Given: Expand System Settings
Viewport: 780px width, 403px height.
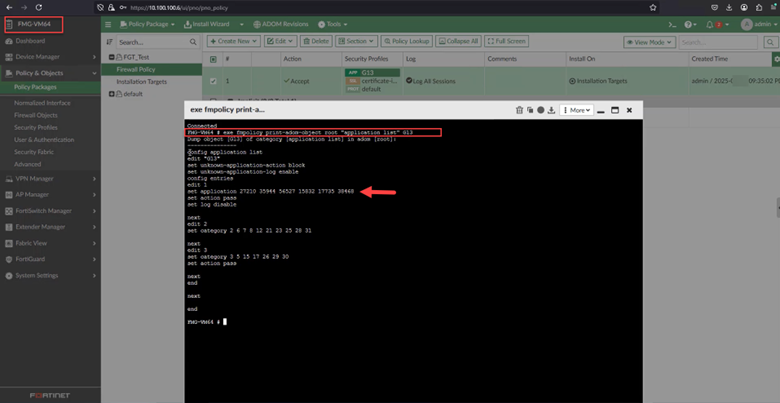Looking at the screenshot, I should [x=50, y=276].
